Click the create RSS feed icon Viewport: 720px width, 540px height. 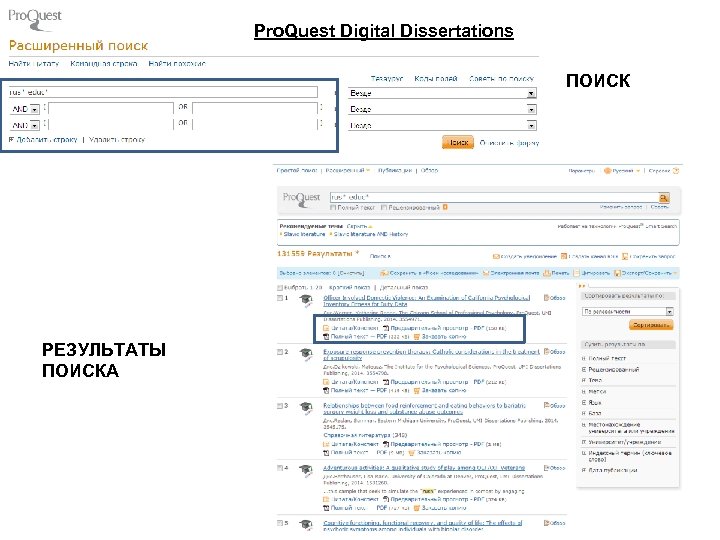tap(564, 256)
